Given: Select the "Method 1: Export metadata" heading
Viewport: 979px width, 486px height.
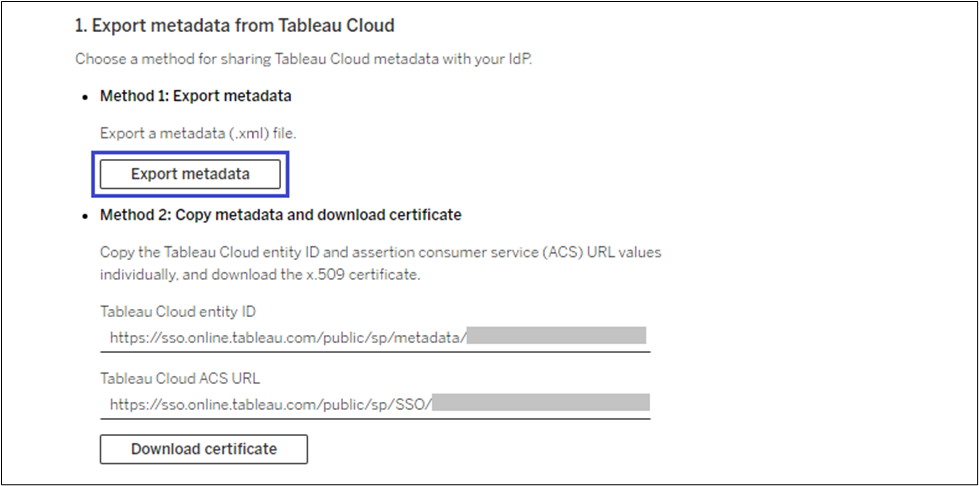Looking at the screenshot, I should tap(196, 97).
